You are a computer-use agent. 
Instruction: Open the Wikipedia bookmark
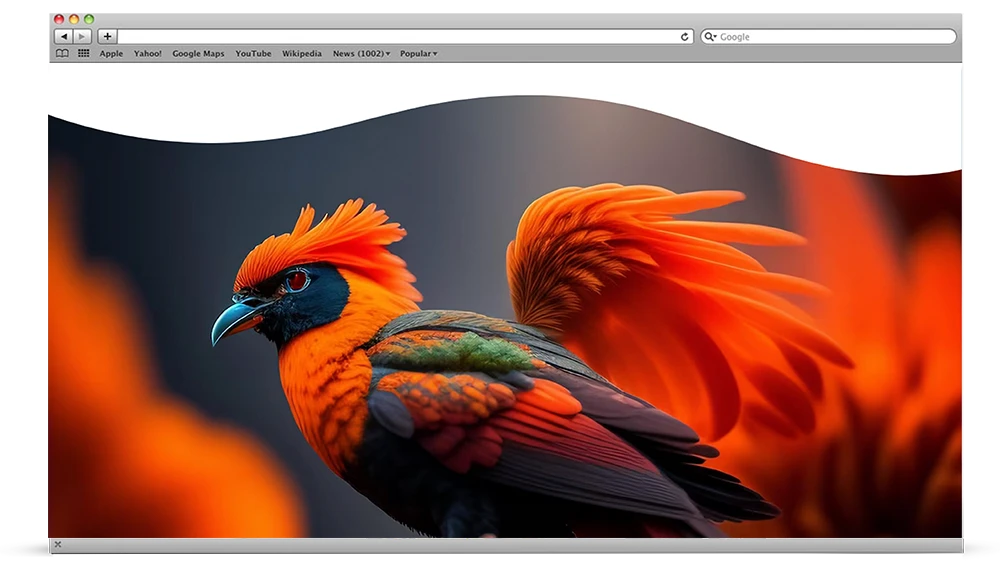(x=302, y=54)
